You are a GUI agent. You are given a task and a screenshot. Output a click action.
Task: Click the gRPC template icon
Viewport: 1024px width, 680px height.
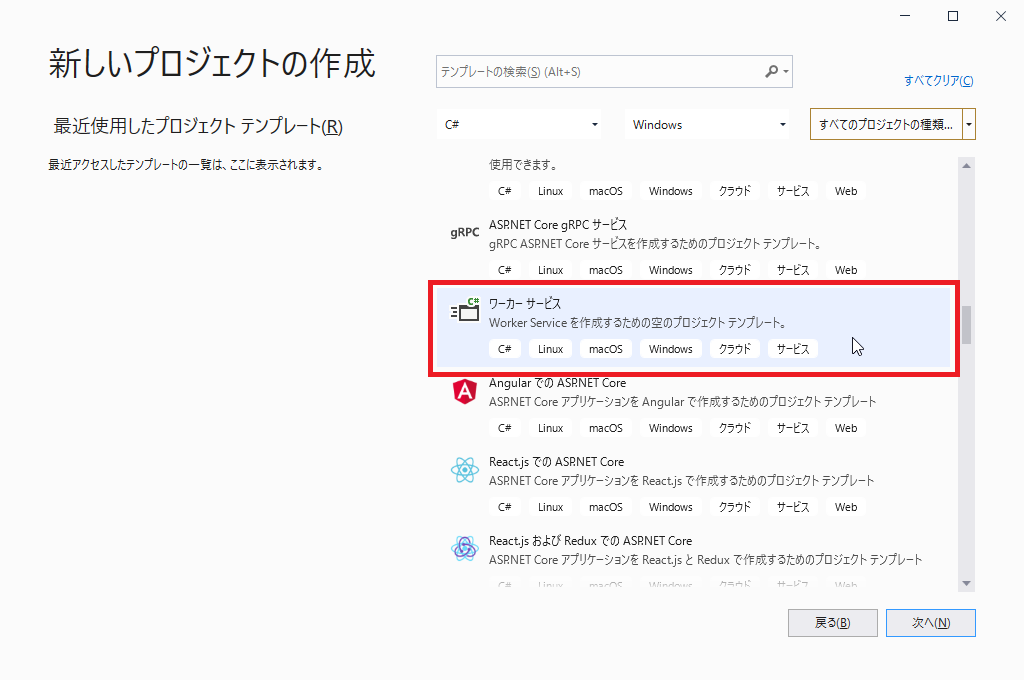point(464,233)
